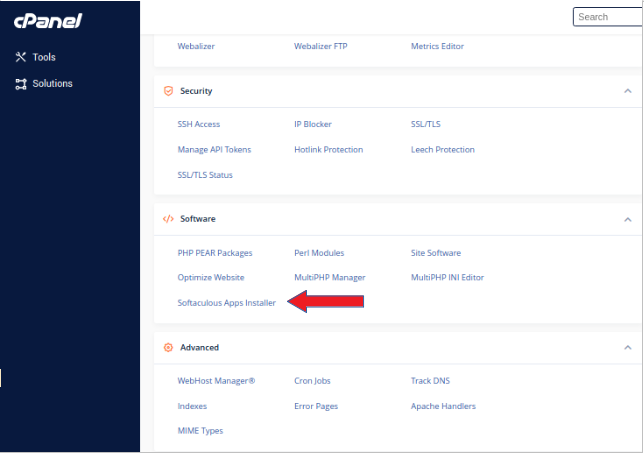
Task: Click the Security shield icon
Action: [168, 91]
